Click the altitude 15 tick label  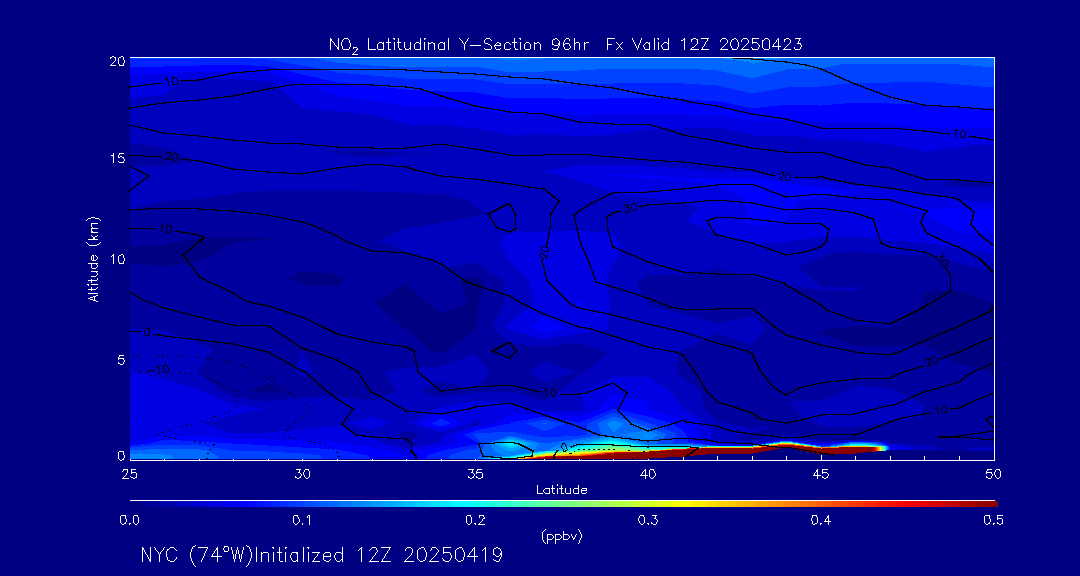point(115,159)
